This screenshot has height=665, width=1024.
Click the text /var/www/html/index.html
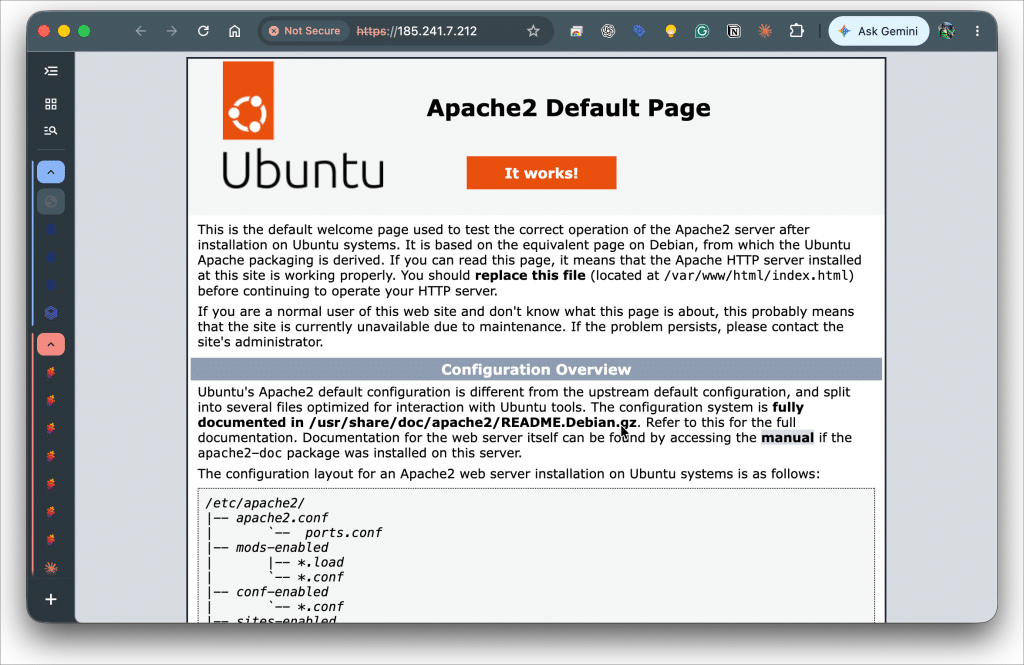[x=757, y=276]
